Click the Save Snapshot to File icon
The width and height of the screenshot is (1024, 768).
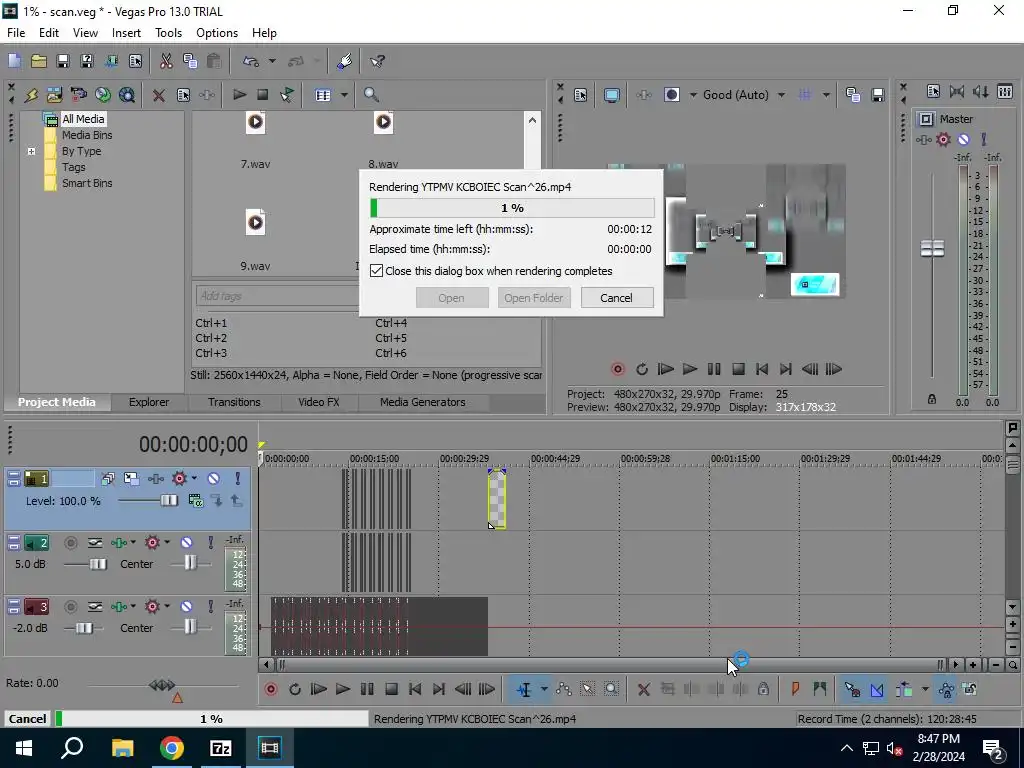pyautogui.click(x=878, y=95)
